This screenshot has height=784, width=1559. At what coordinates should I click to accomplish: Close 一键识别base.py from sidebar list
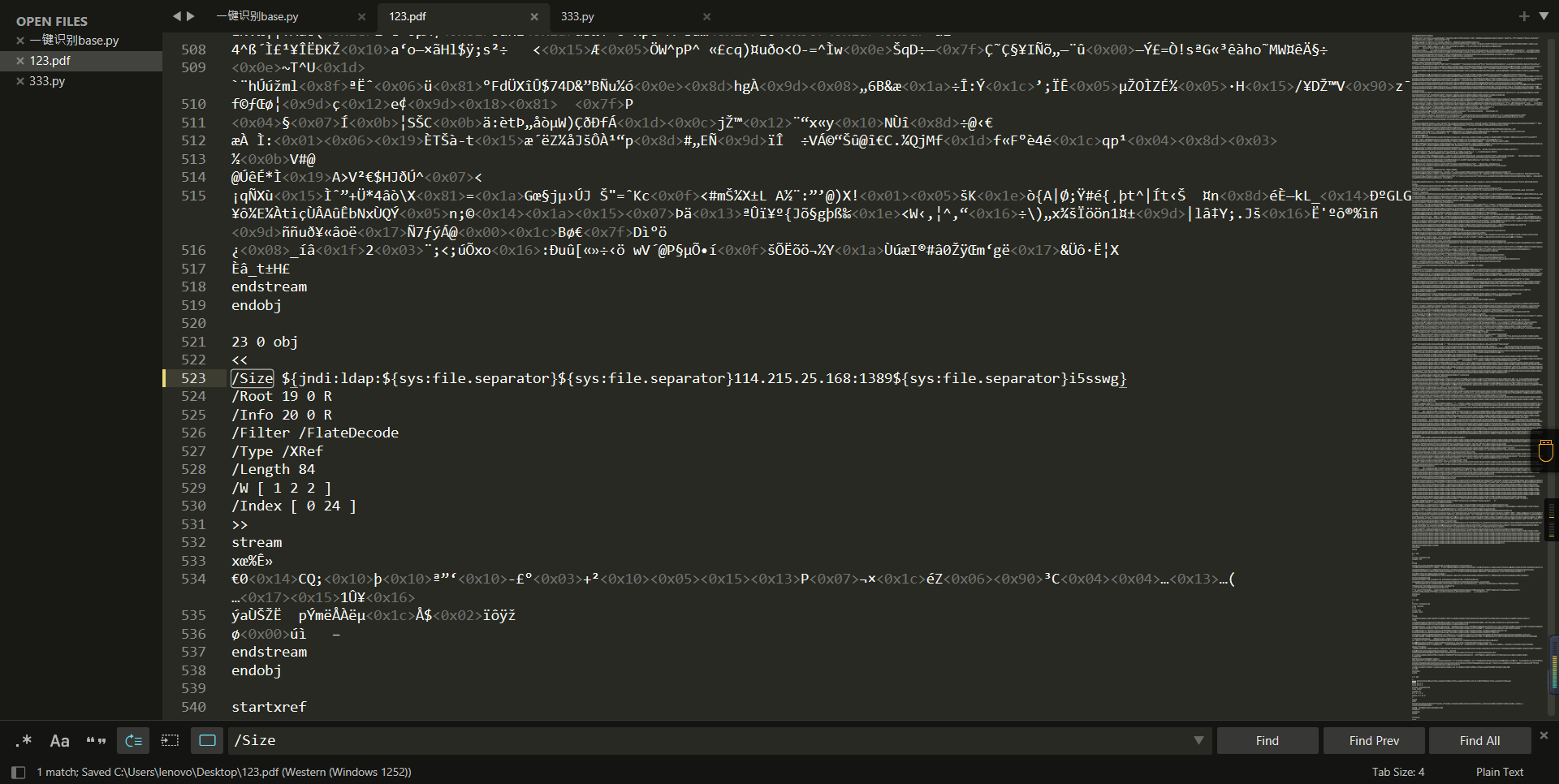[x=20, y=40]
